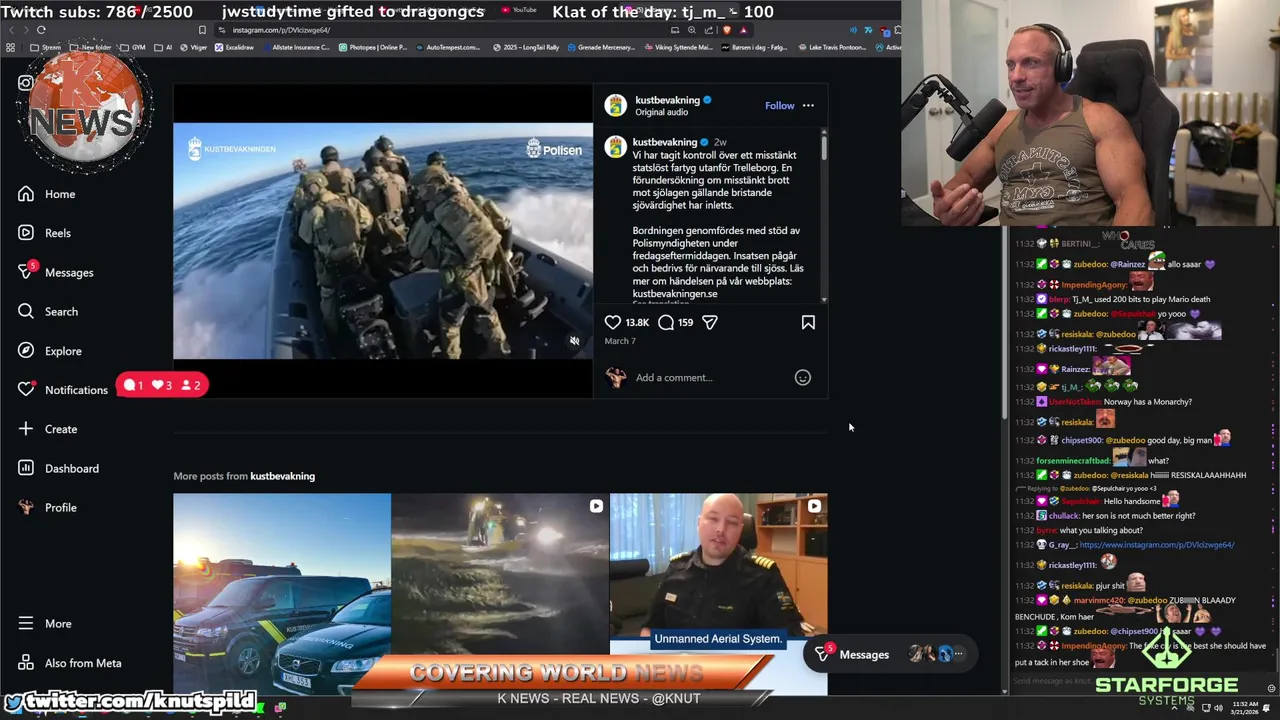
Task: Open comments via speech bubble icon
Action: pos(666,322)
